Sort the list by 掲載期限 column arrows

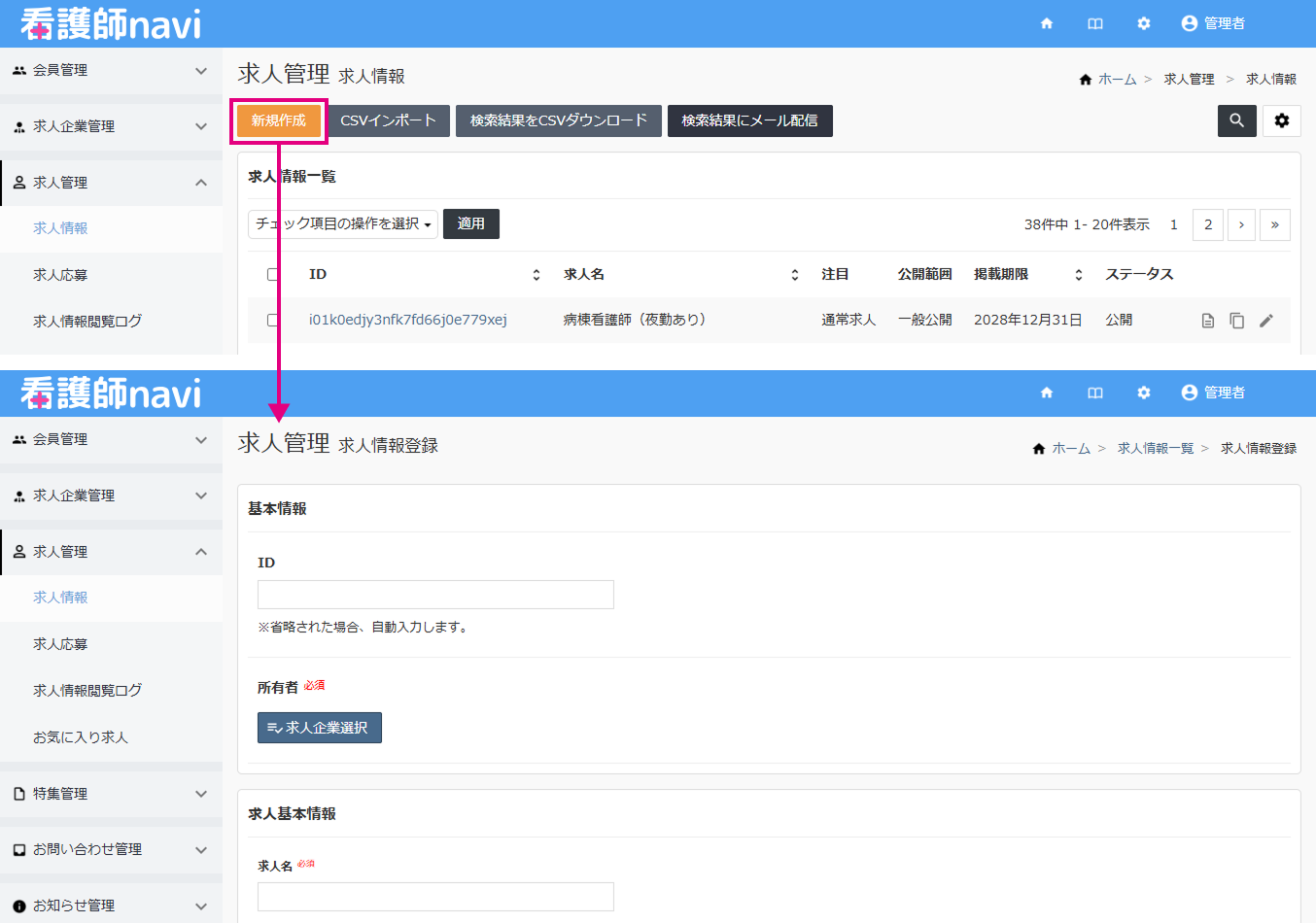click(x=1079, y=275)
